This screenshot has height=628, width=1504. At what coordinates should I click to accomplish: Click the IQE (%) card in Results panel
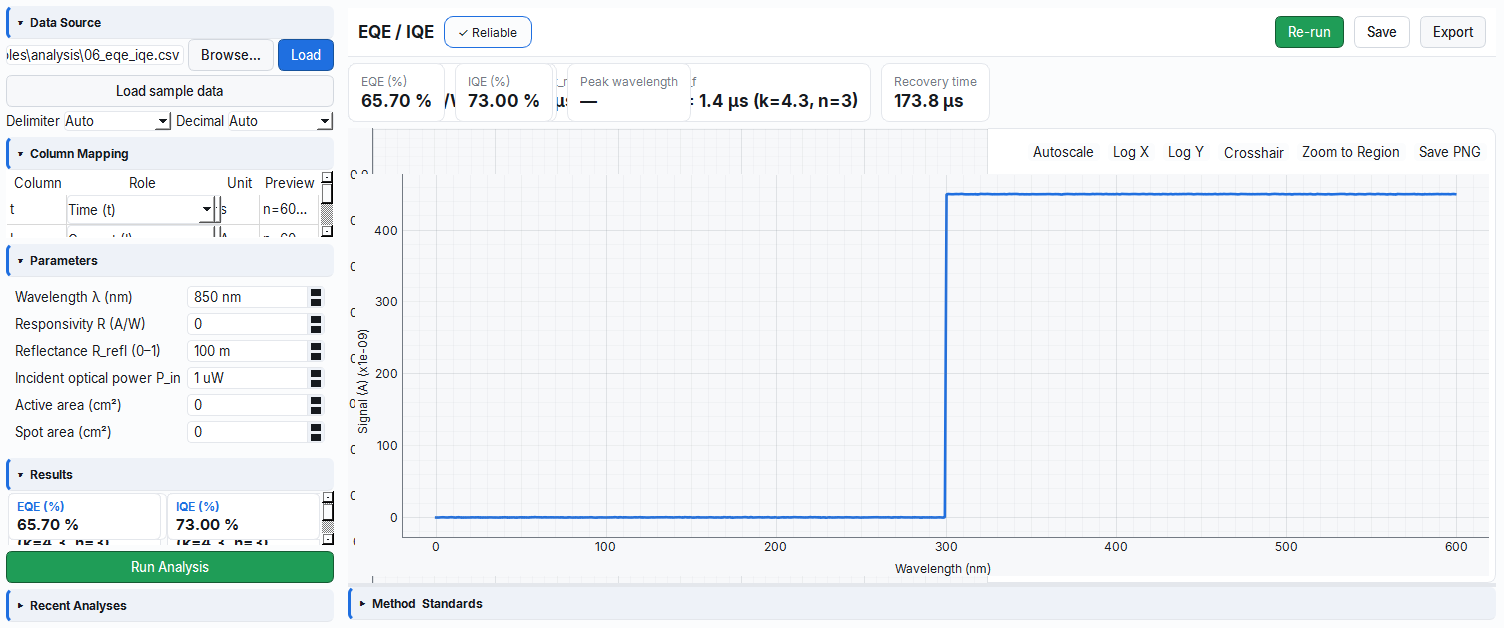[x=243, y=516]
